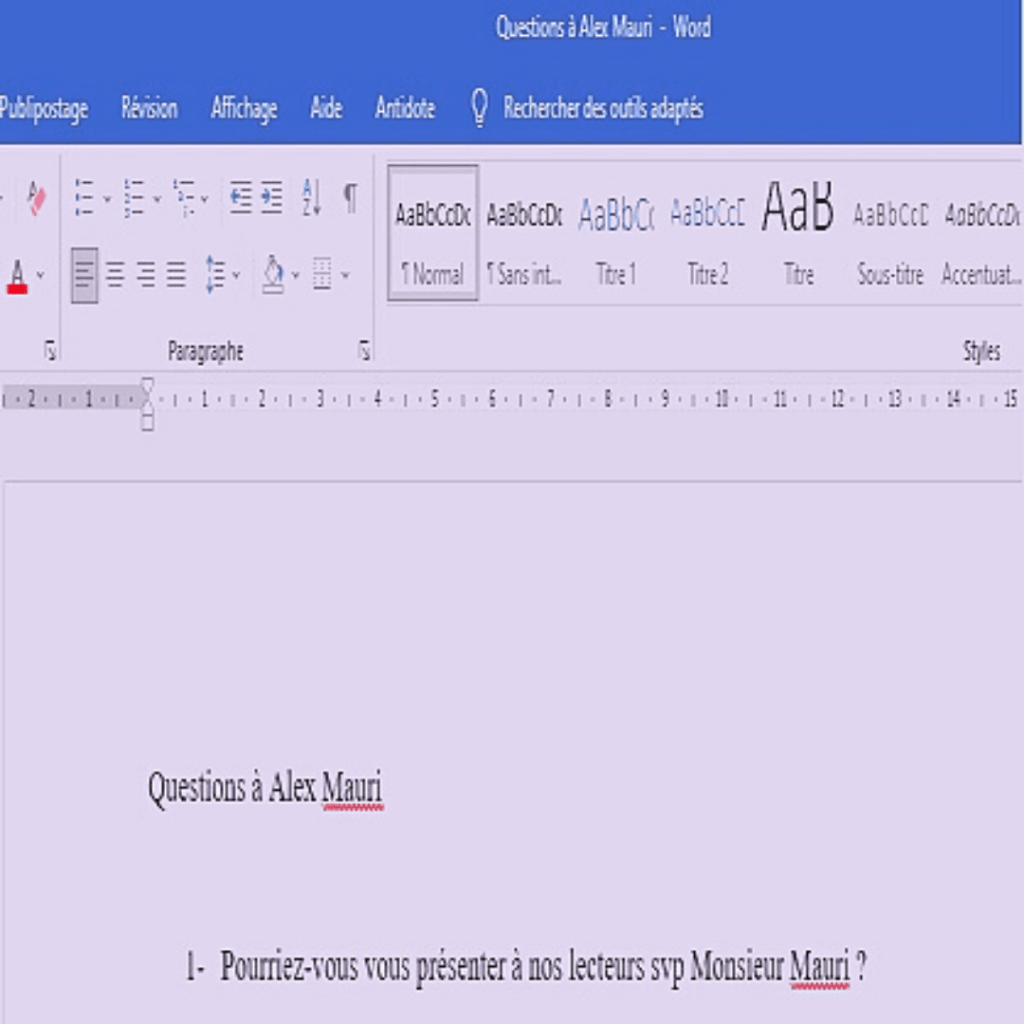Justify the paragraph text
This screenshot has height=1024, width=1024.
click(x=177, y=274)
